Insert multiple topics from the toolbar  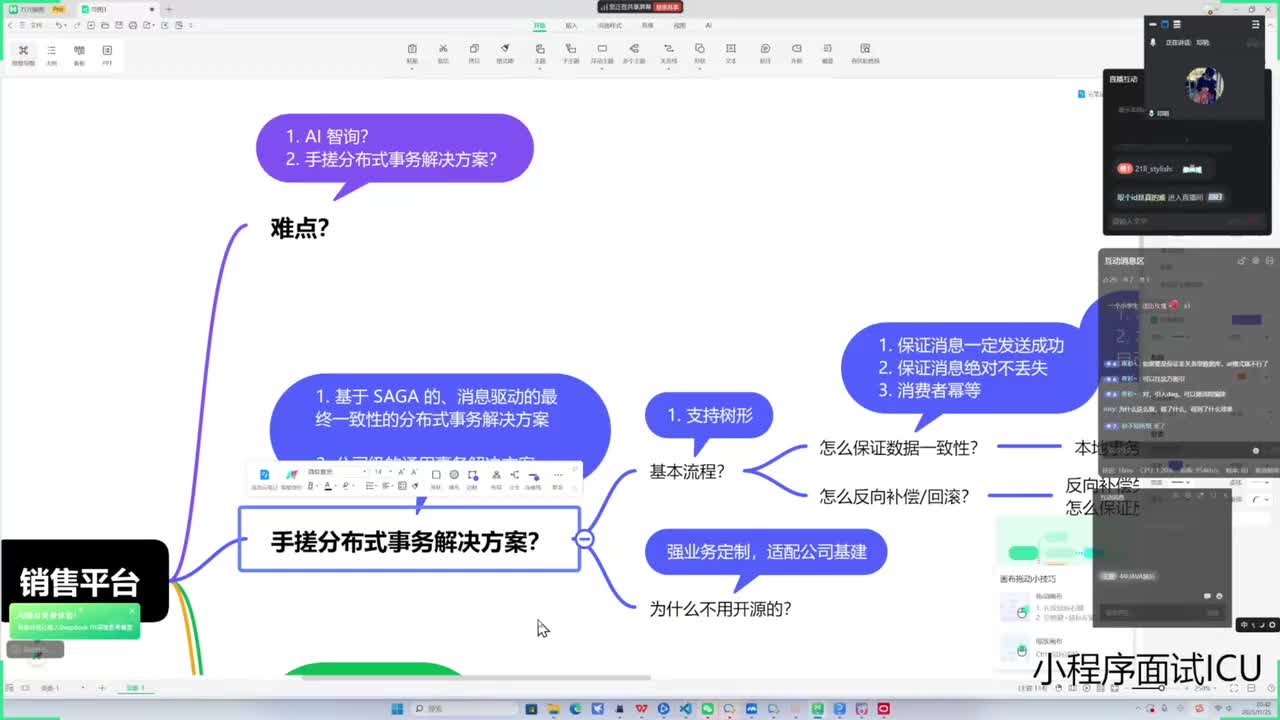(x=633, y=52)
